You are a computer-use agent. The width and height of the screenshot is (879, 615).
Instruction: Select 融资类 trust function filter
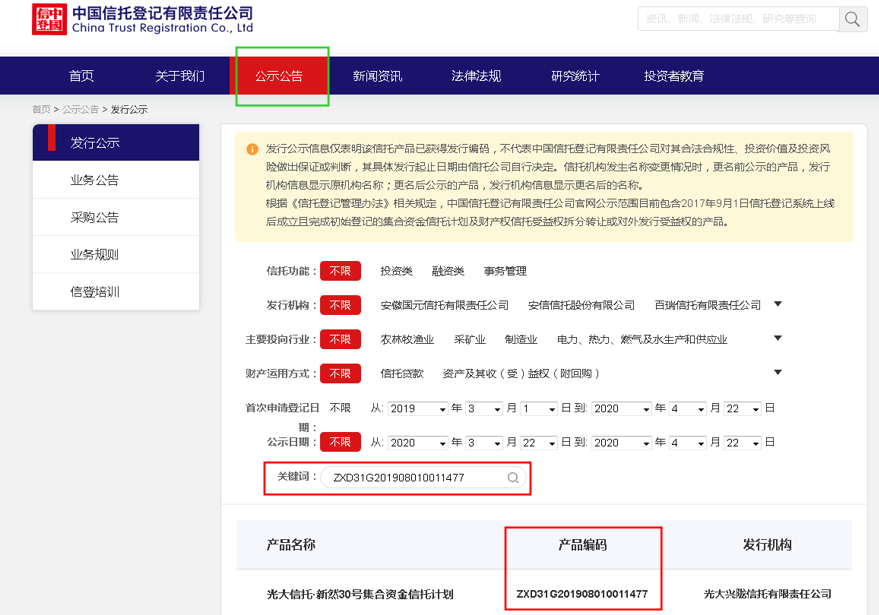(x=448, y=271)
